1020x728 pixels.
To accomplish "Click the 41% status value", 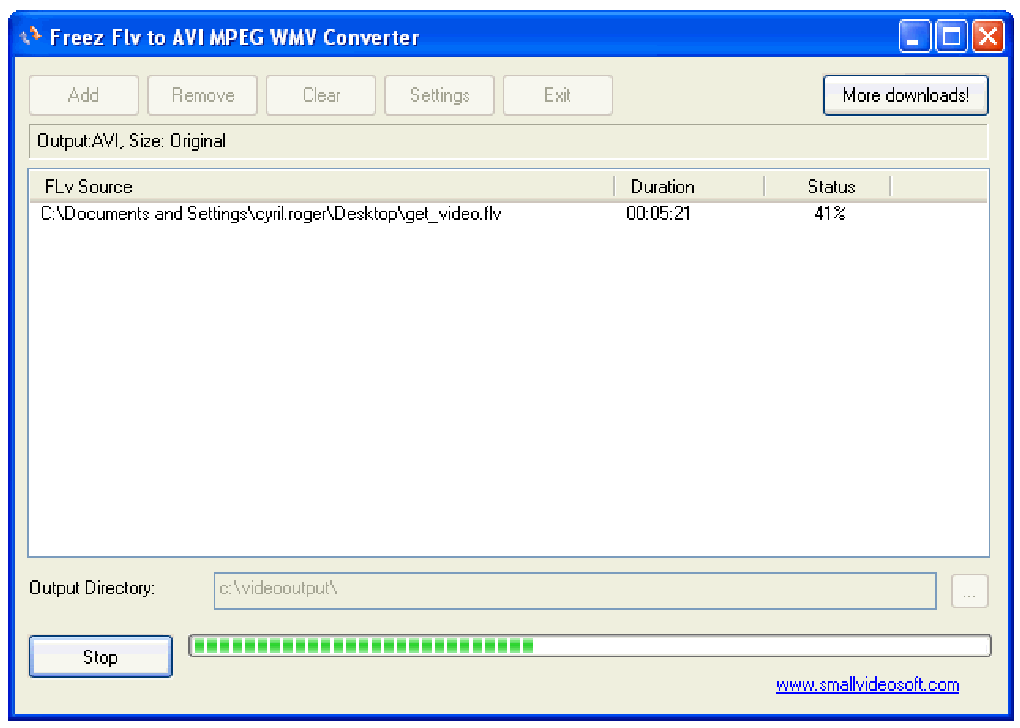I will coord(829,213).
